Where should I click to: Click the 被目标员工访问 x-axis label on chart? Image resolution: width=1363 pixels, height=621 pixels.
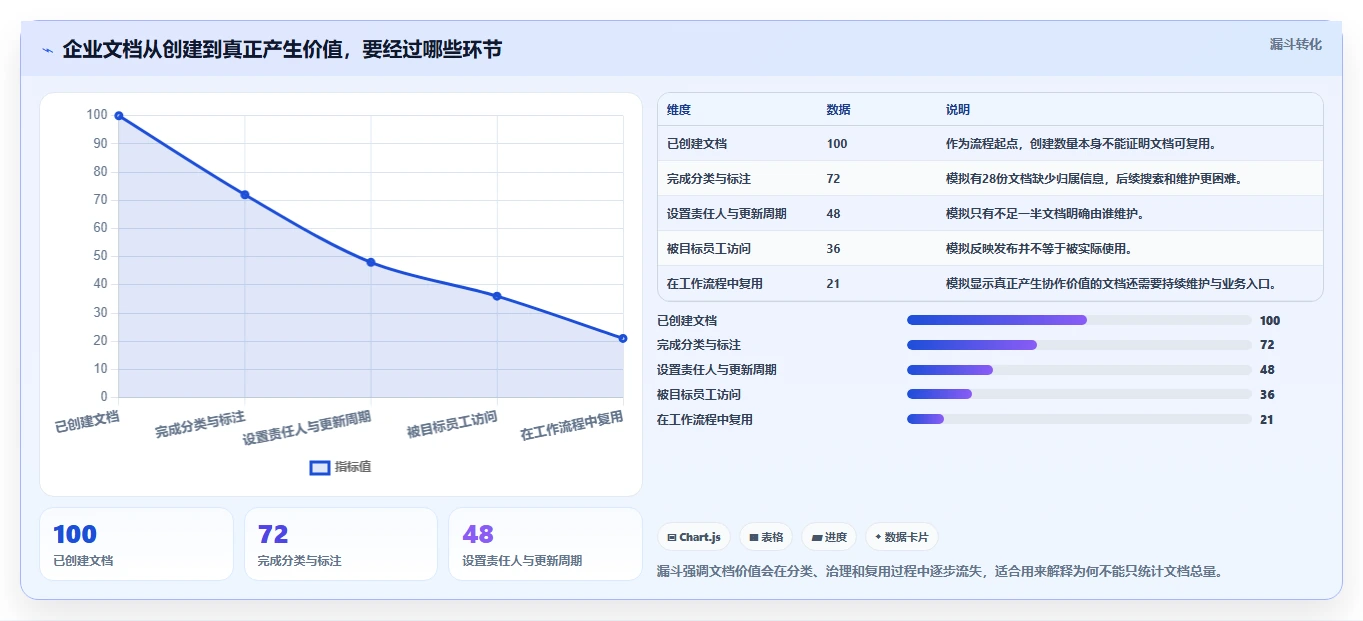[452, 424]
